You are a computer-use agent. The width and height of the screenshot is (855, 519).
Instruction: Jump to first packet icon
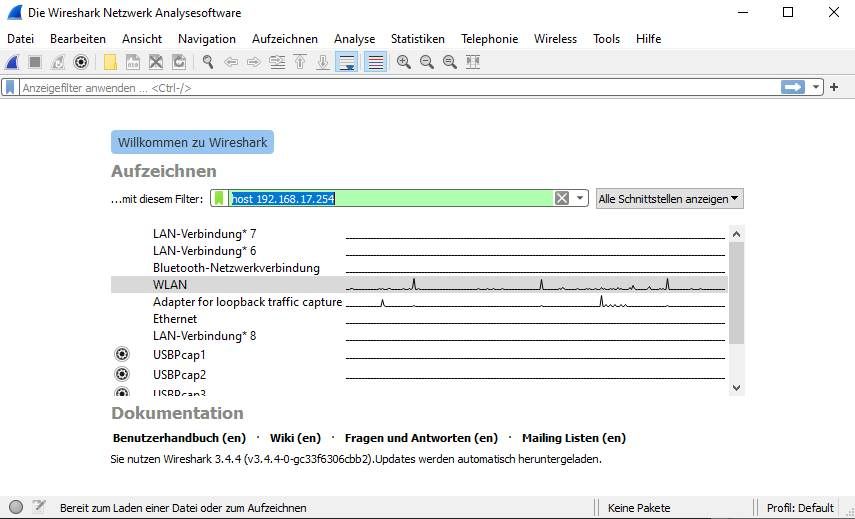pyautogui.click(x=300, y=62)
